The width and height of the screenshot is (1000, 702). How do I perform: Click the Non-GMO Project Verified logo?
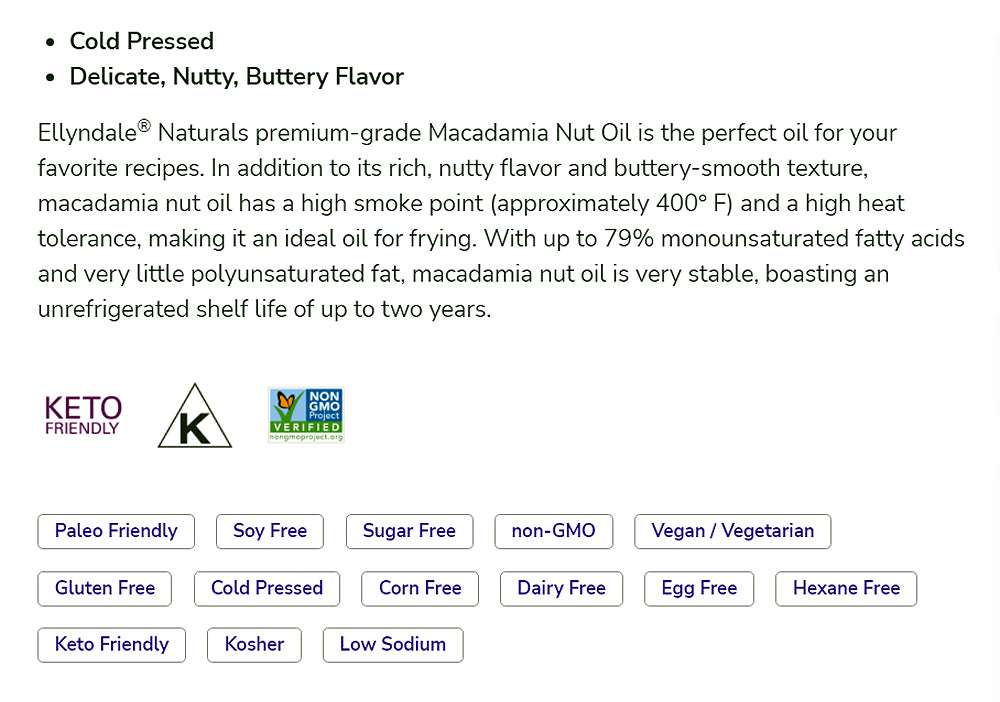click(x=306, y=415)
